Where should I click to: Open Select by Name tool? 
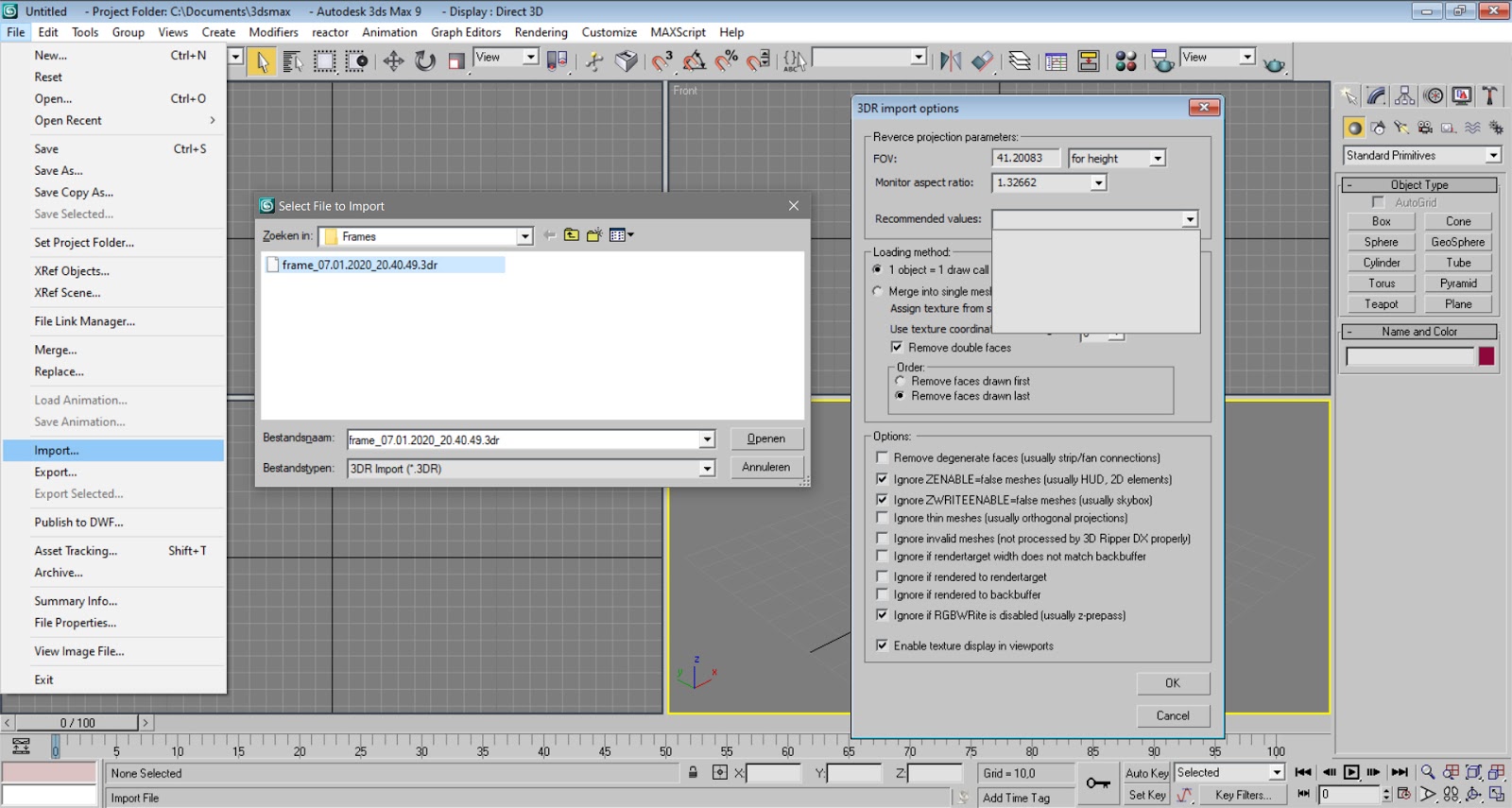click(293, 61)
